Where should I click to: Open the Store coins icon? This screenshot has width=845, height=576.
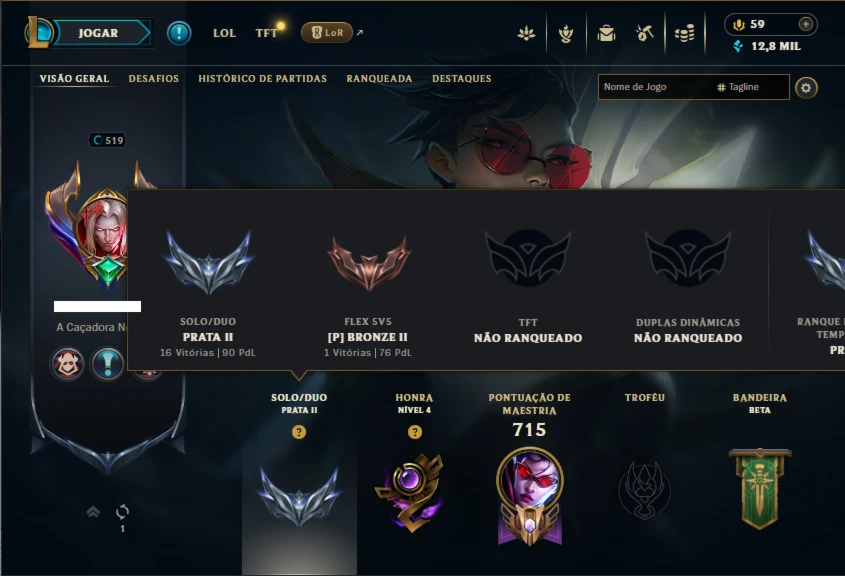(x=684, y=33)
